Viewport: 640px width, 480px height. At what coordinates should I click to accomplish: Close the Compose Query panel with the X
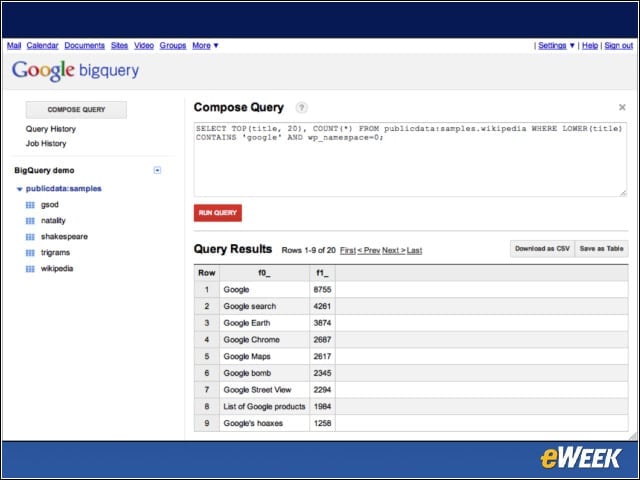click(622, 107)
